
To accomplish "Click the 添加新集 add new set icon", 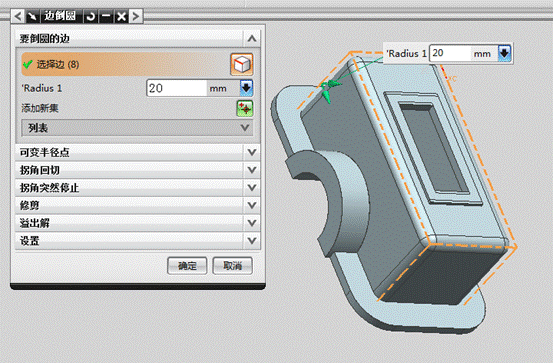I will click(245, 108).
